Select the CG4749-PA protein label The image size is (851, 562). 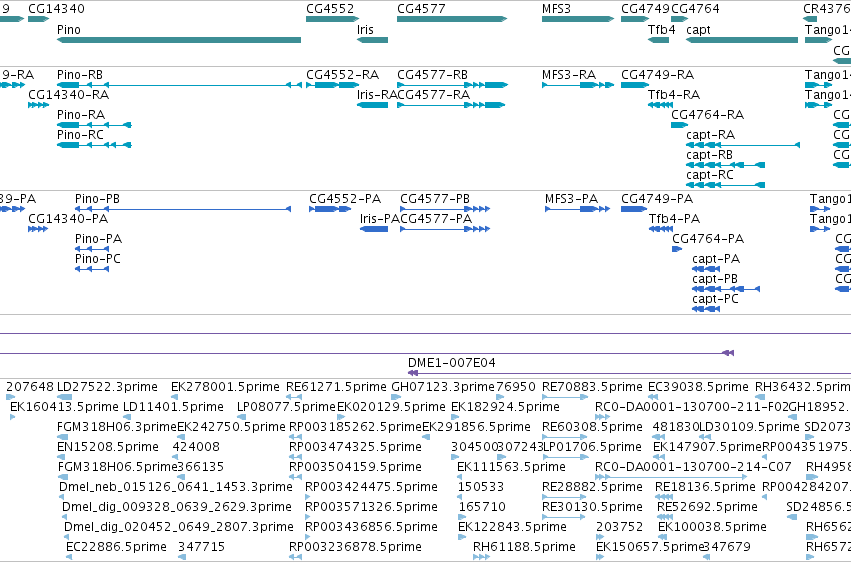coord(657,199)
